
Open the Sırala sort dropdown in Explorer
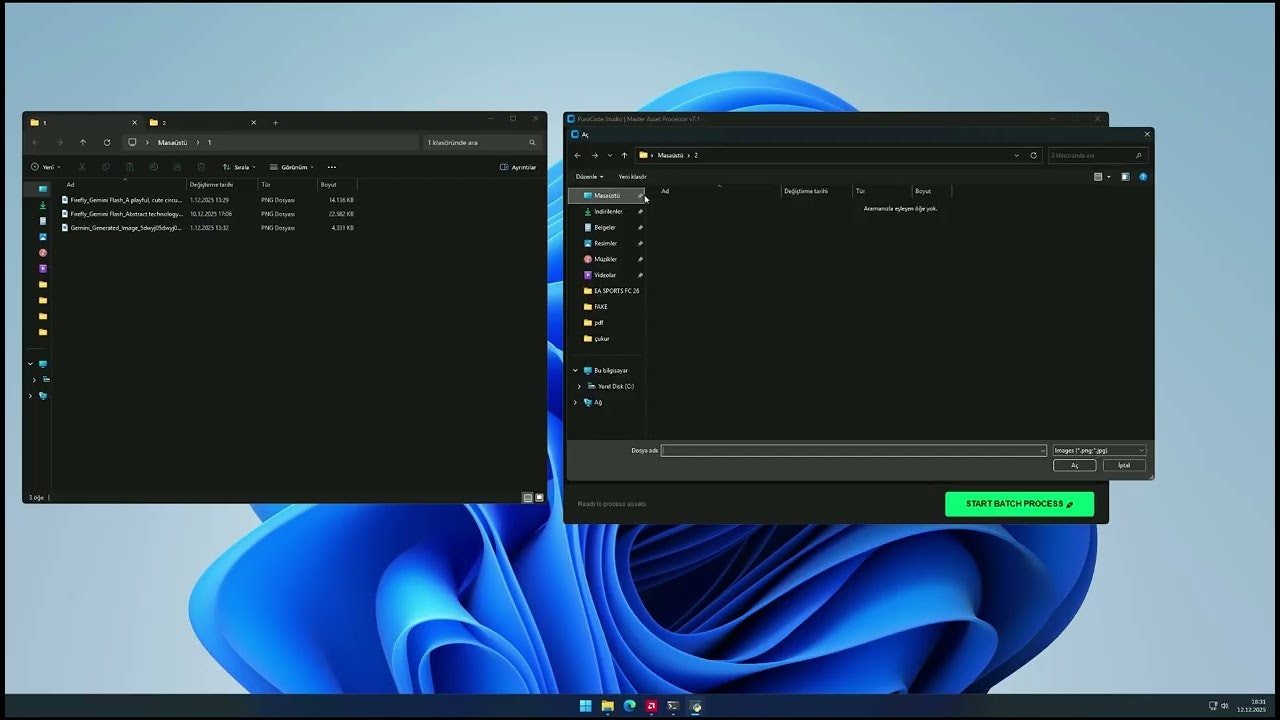click(x=239, y=167)
